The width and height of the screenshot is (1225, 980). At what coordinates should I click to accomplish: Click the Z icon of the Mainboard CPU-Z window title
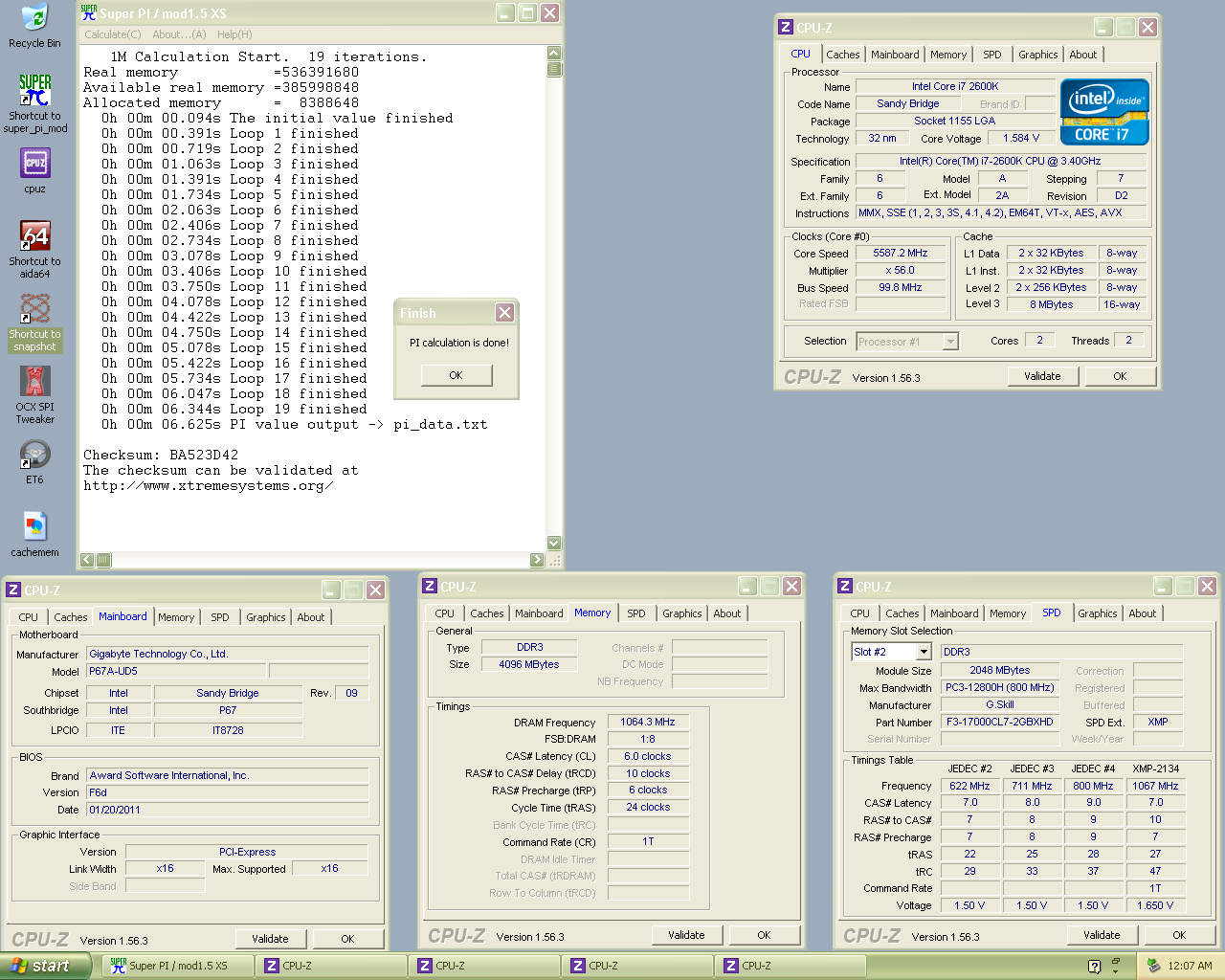[x=13, y=590]
